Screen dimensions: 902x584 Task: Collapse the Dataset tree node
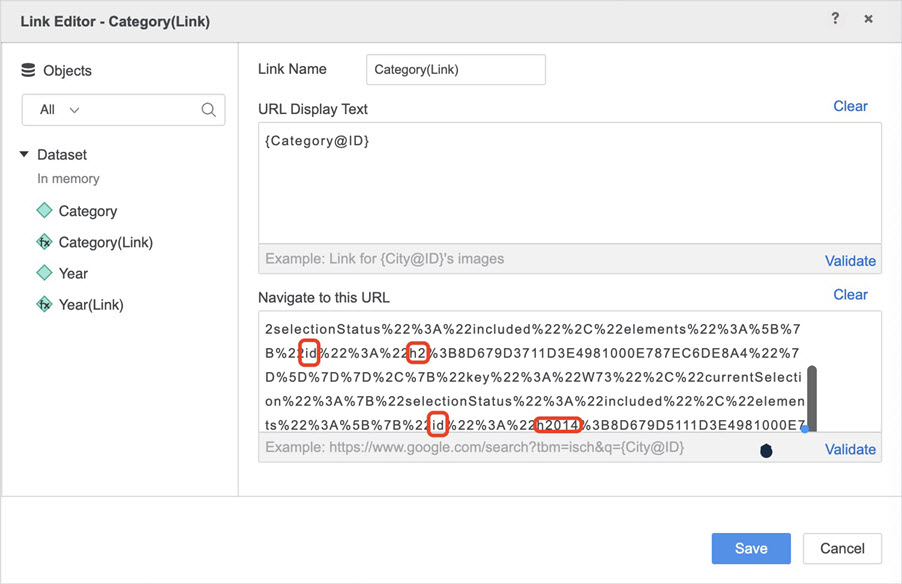point(24,155)
